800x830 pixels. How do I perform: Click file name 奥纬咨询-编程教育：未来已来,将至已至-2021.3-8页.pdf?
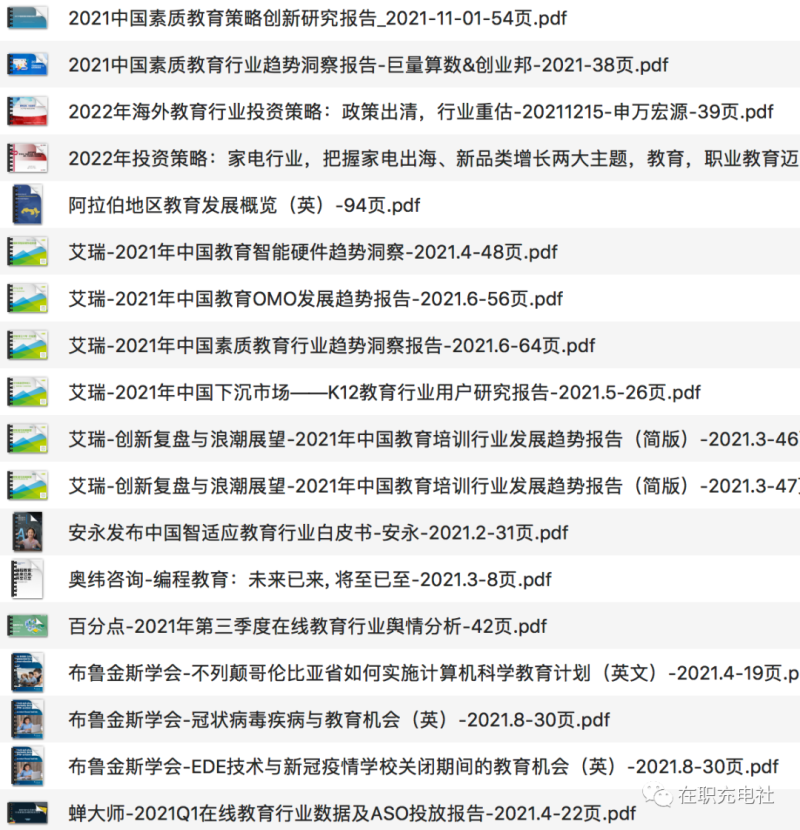coord(310,579)
